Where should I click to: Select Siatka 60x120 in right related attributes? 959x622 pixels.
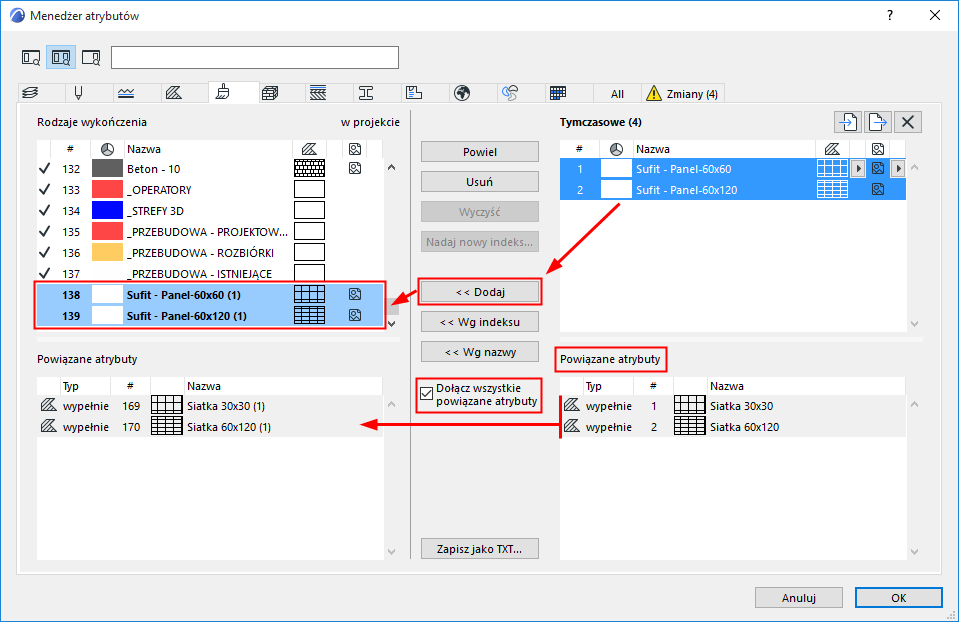tap(733, 427)
